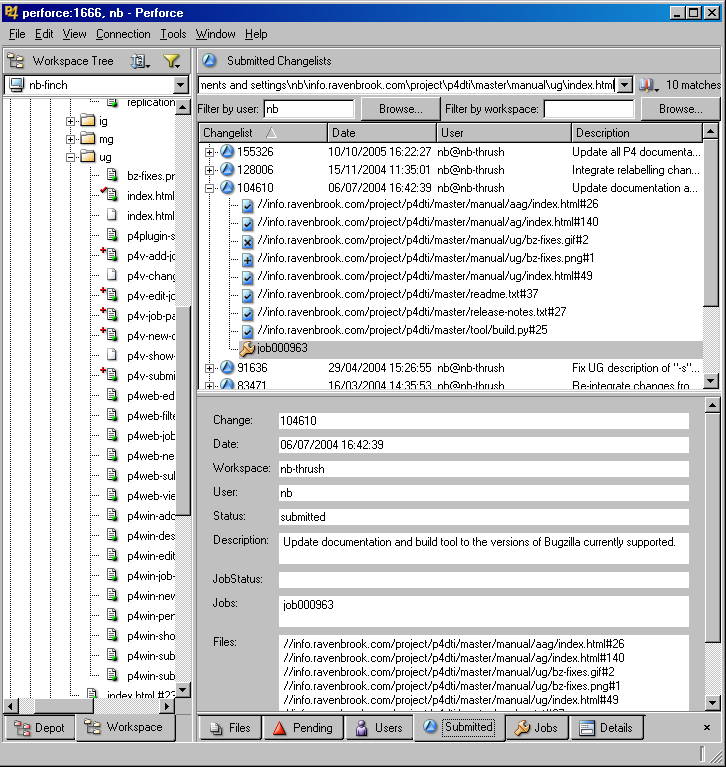Click the filter funnel icon in Workspace Tree
726x767 pixels.
click(170, 61)
